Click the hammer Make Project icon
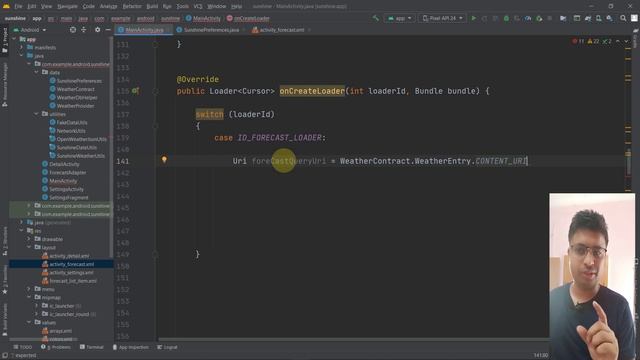640x360 pixels. pos(376,18)
